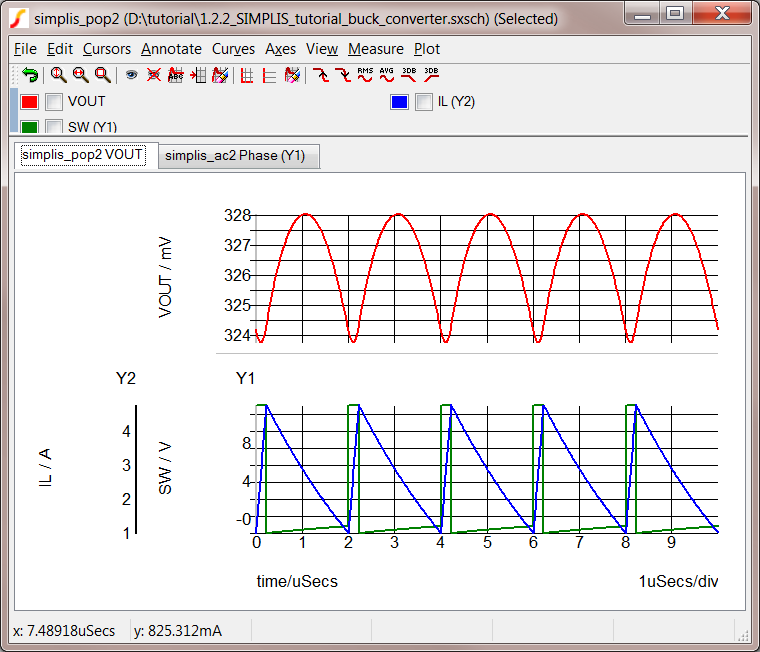Screen dimensions: 760x652
Task: Click the toolbar drag handle grip
Action: tap(15, 75)
